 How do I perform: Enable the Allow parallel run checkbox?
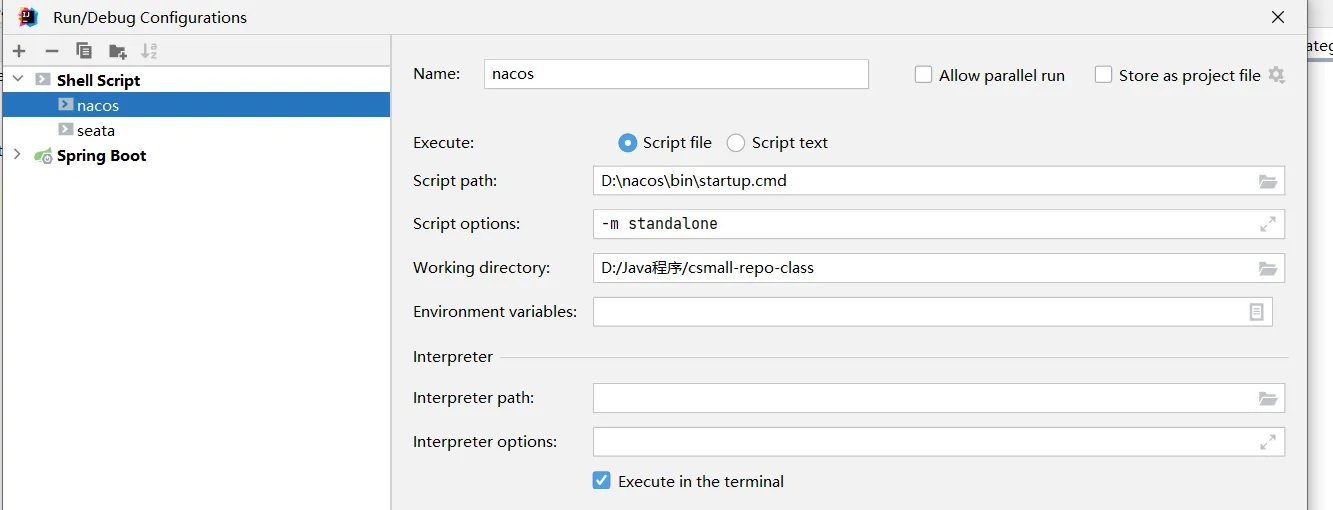[x=923, y=75]
